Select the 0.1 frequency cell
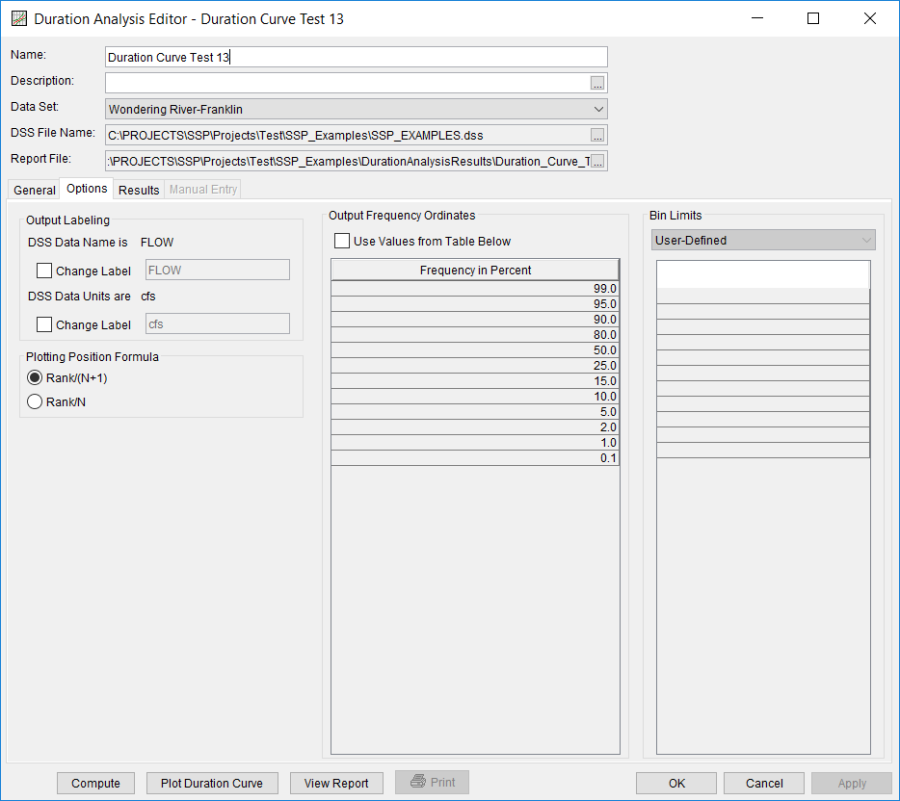This screenshot has height=801, width=900. click(x=475, y=458)
